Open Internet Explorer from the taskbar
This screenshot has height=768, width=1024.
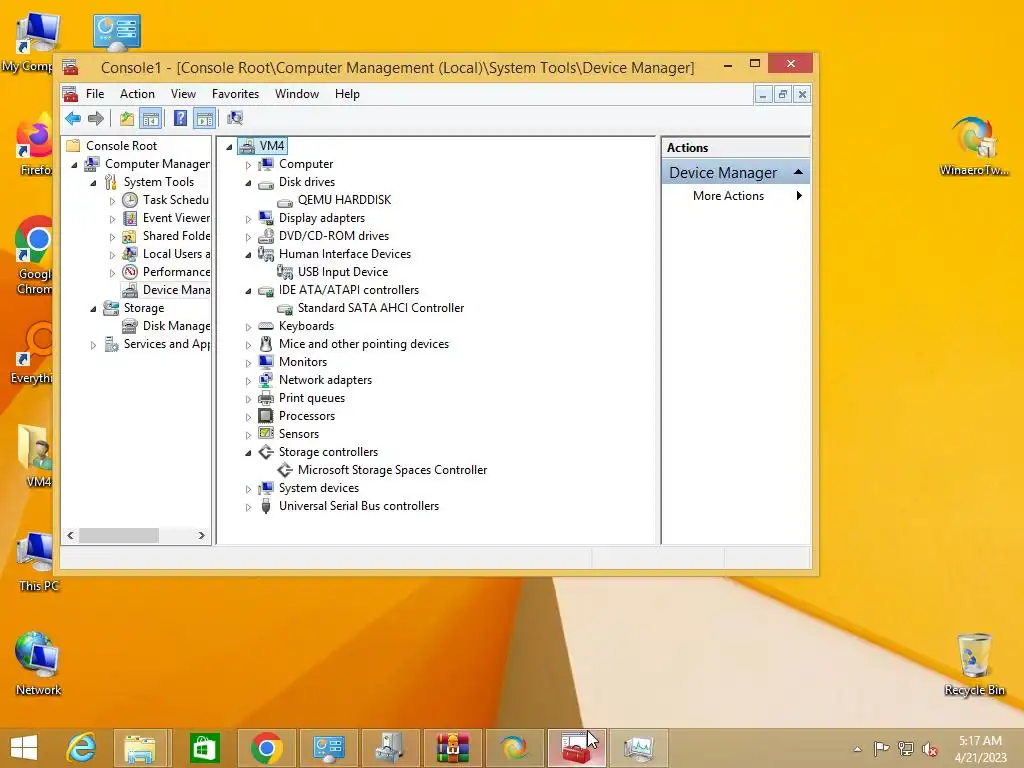(81, 748)
